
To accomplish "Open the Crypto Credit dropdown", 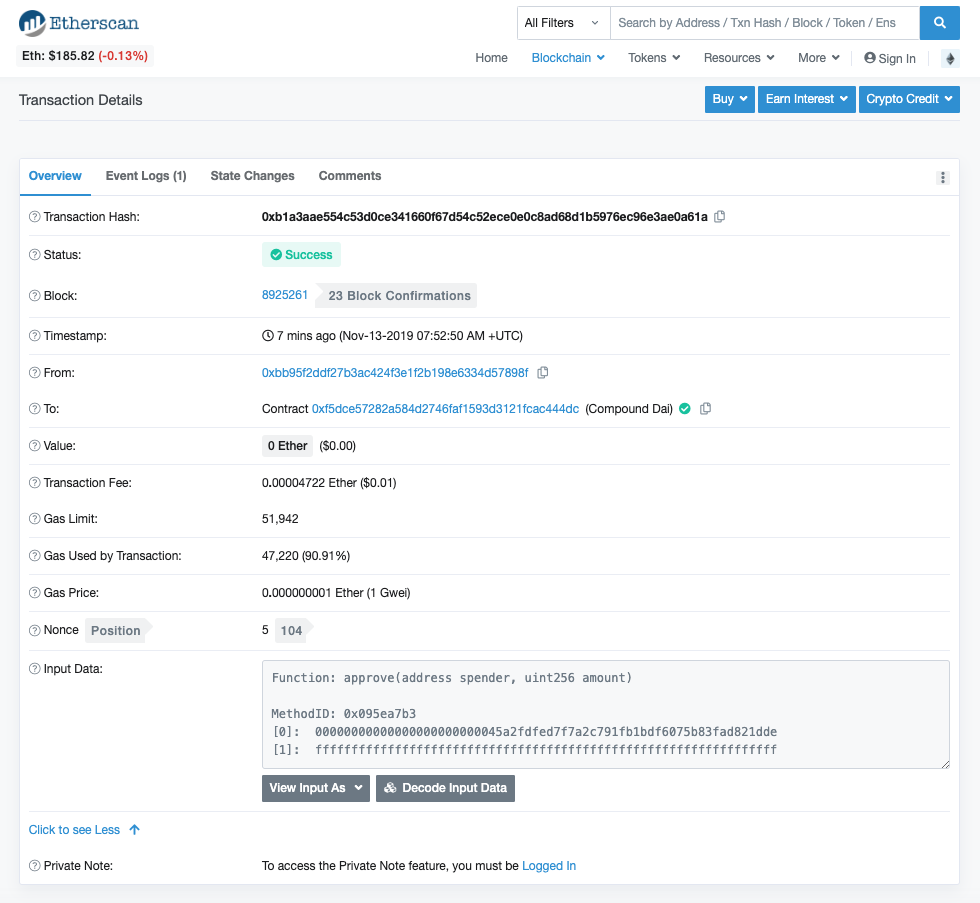I will tap(909, 99).
